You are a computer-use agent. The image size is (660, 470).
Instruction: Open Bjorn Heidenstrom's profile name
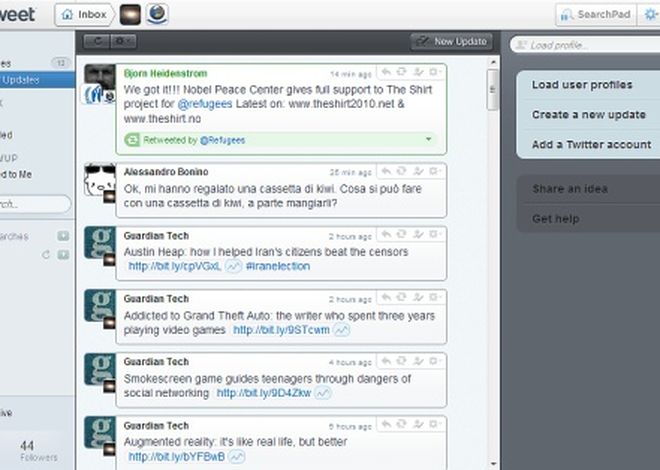(165, 74)
